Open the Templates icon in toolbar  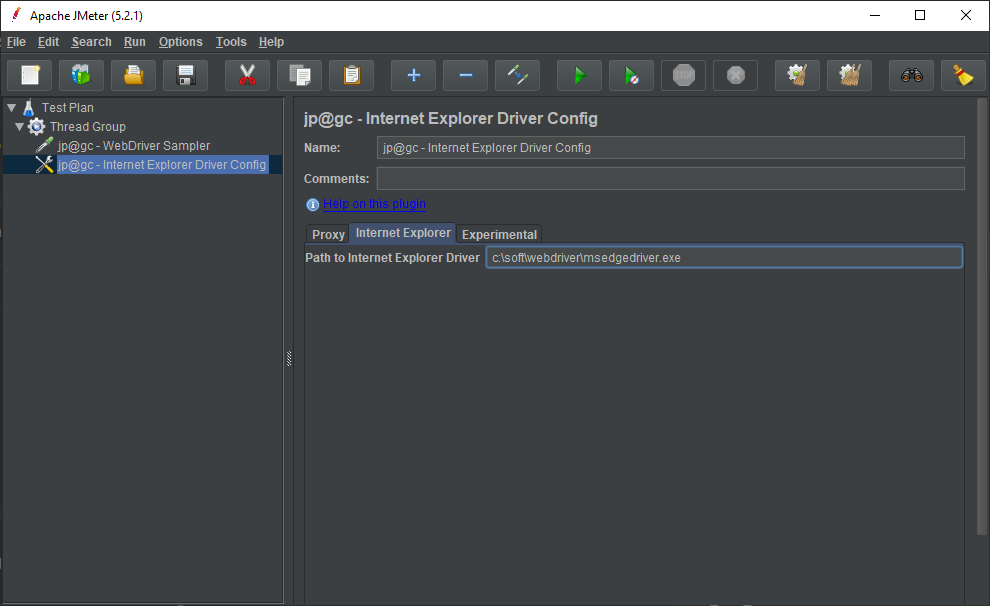(81, 75)
